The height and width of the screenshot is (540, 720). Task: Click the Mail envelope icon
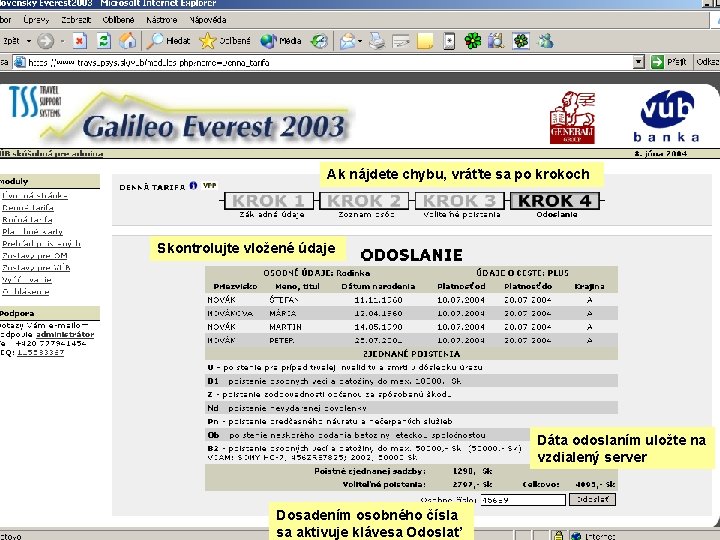pos(347,41)
